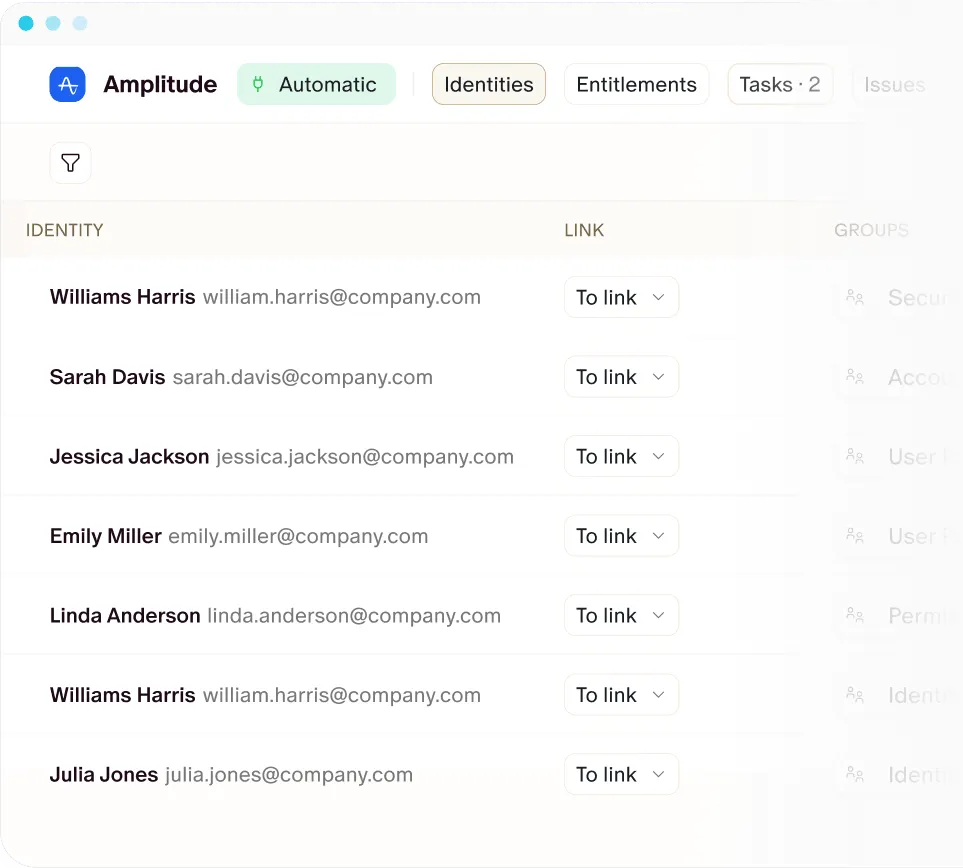The image size is (963, 868).
Task: Click email julia.jones@company.com
Action: click(289, 775)
